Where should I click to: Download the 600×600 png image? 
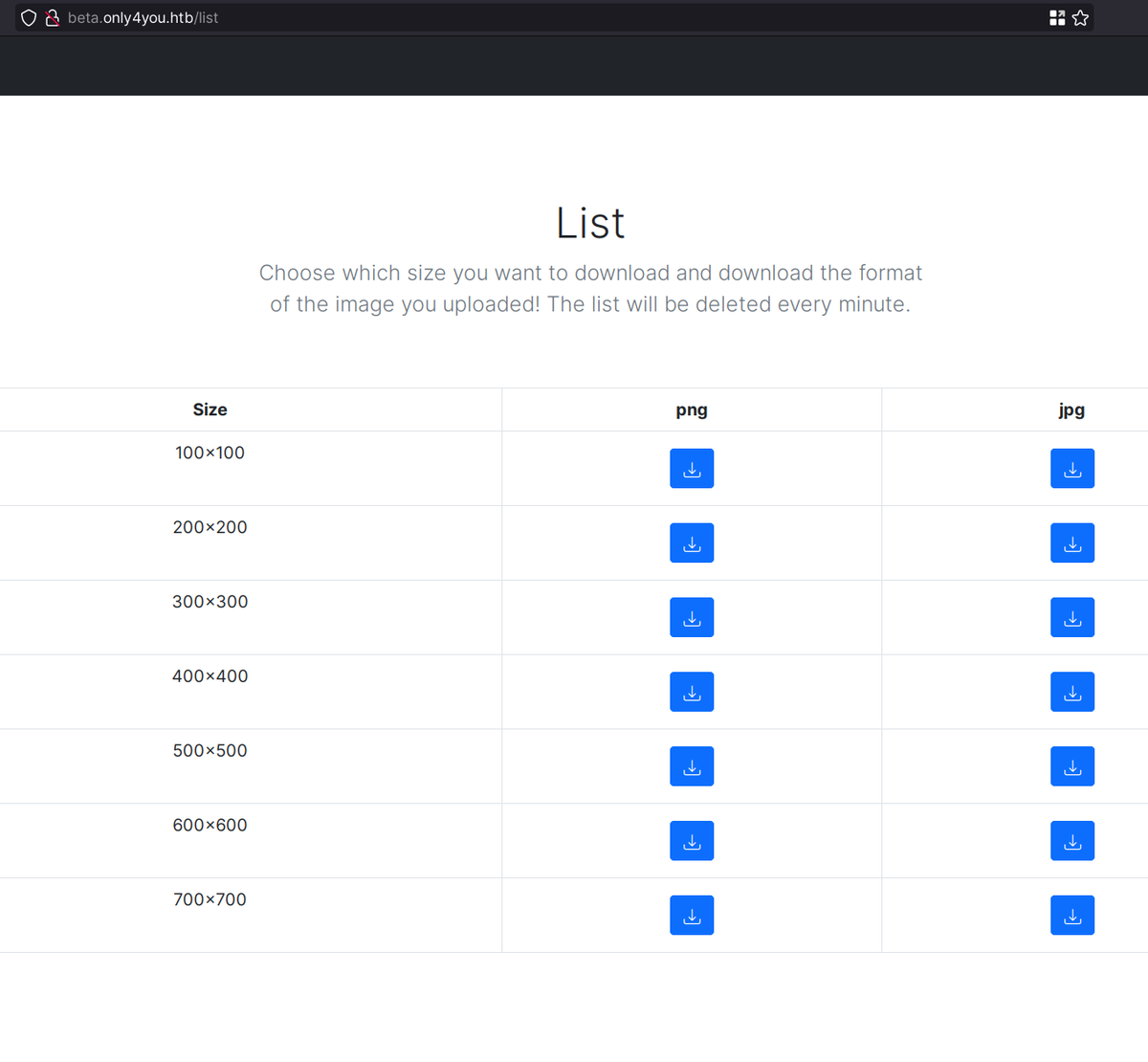pyautogui.click(x=692, y=841)
